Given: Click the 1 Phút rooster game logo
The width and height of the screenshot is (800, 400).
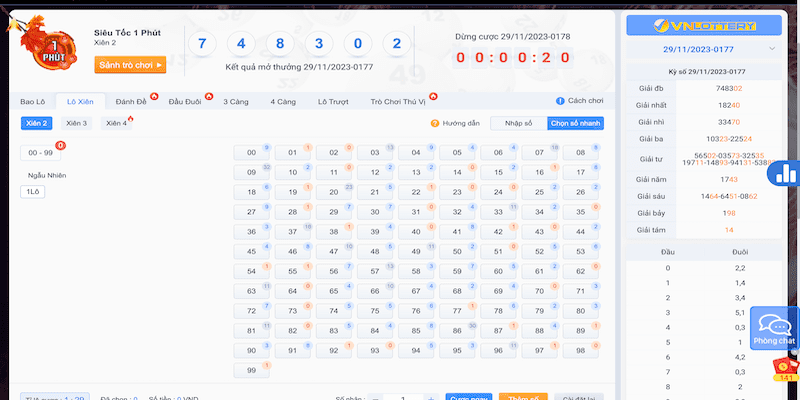Looking at the screenshot, I should [x=41, y=38].
